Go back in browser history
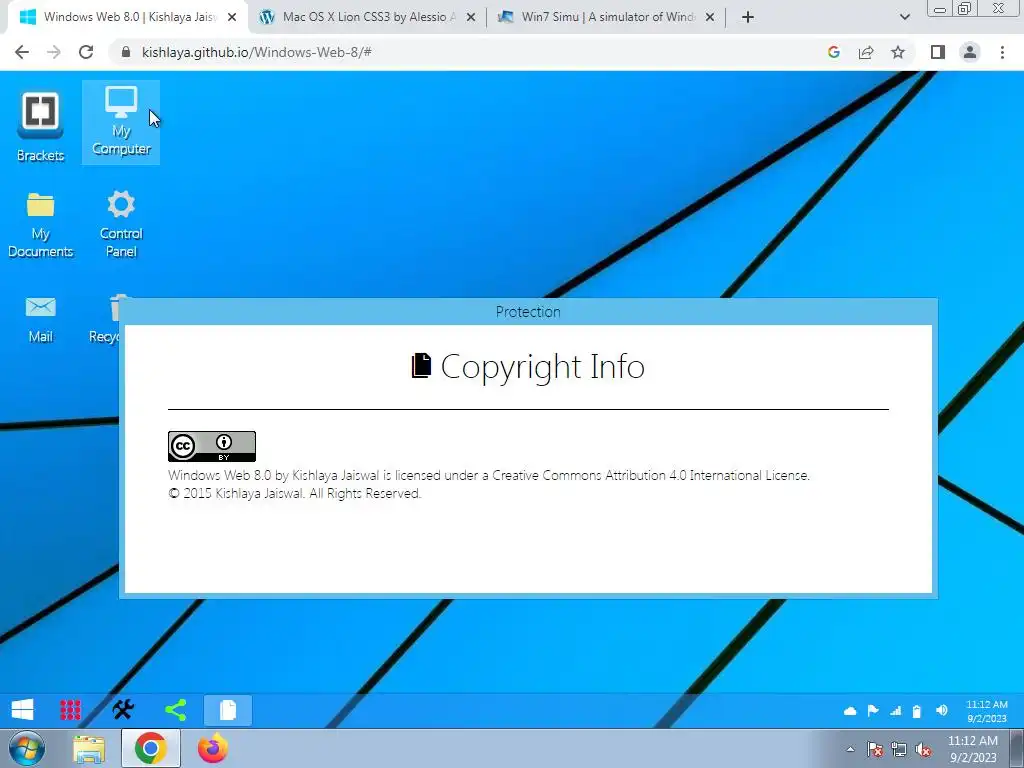1024x768 pixels. tap(22, 52)
